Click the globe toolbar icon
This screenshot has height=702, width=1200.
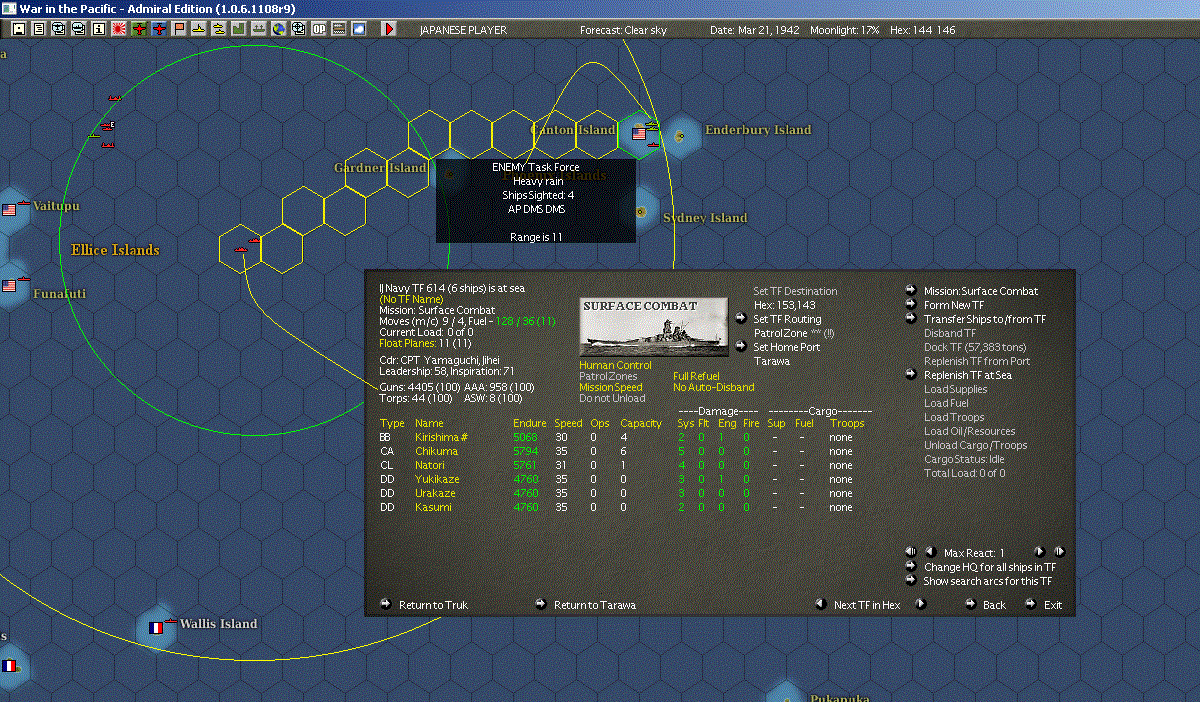278,29
